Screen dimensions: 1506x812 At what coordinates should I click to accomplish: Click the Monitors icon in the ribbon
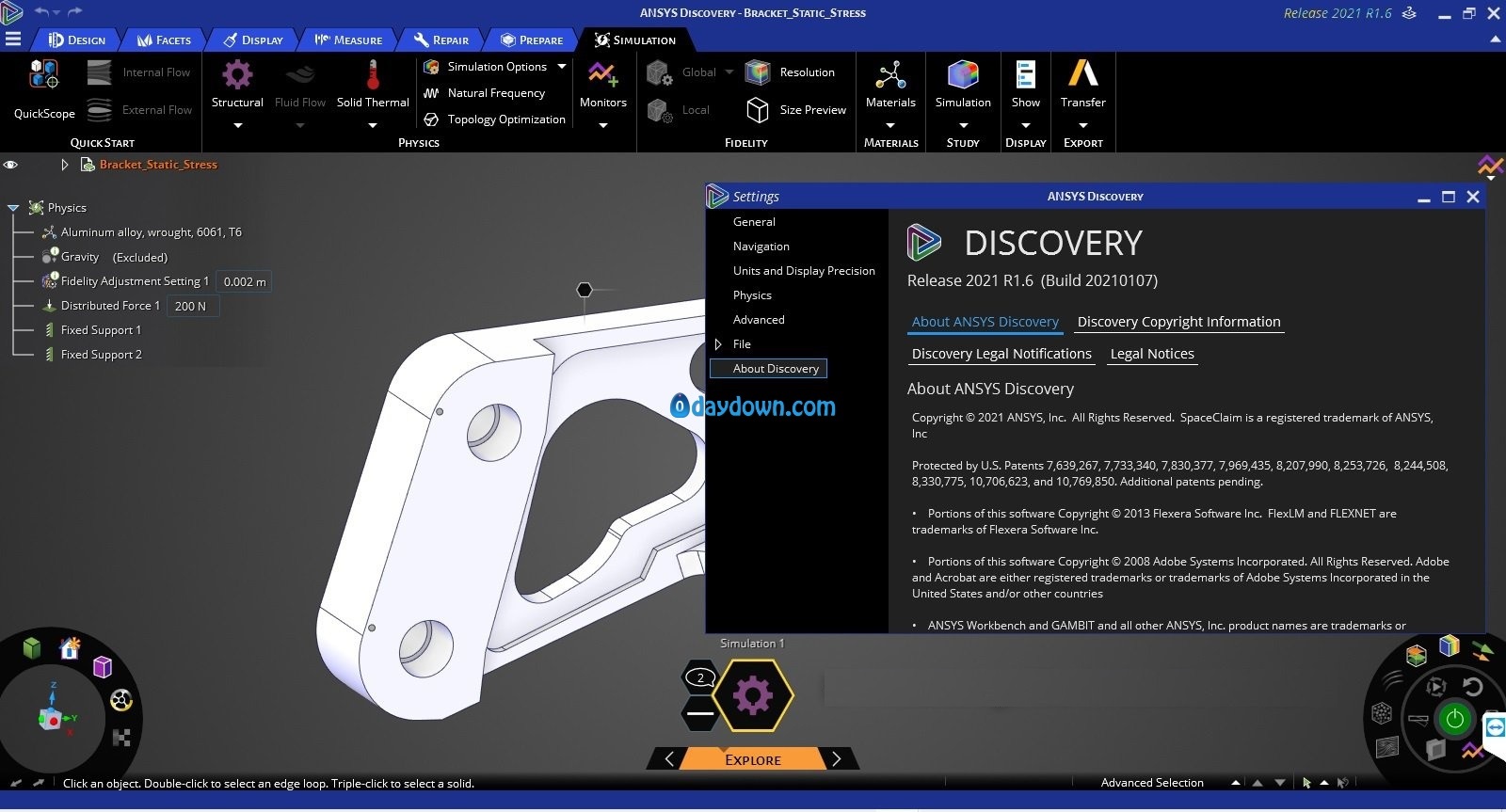click(602, 74)
